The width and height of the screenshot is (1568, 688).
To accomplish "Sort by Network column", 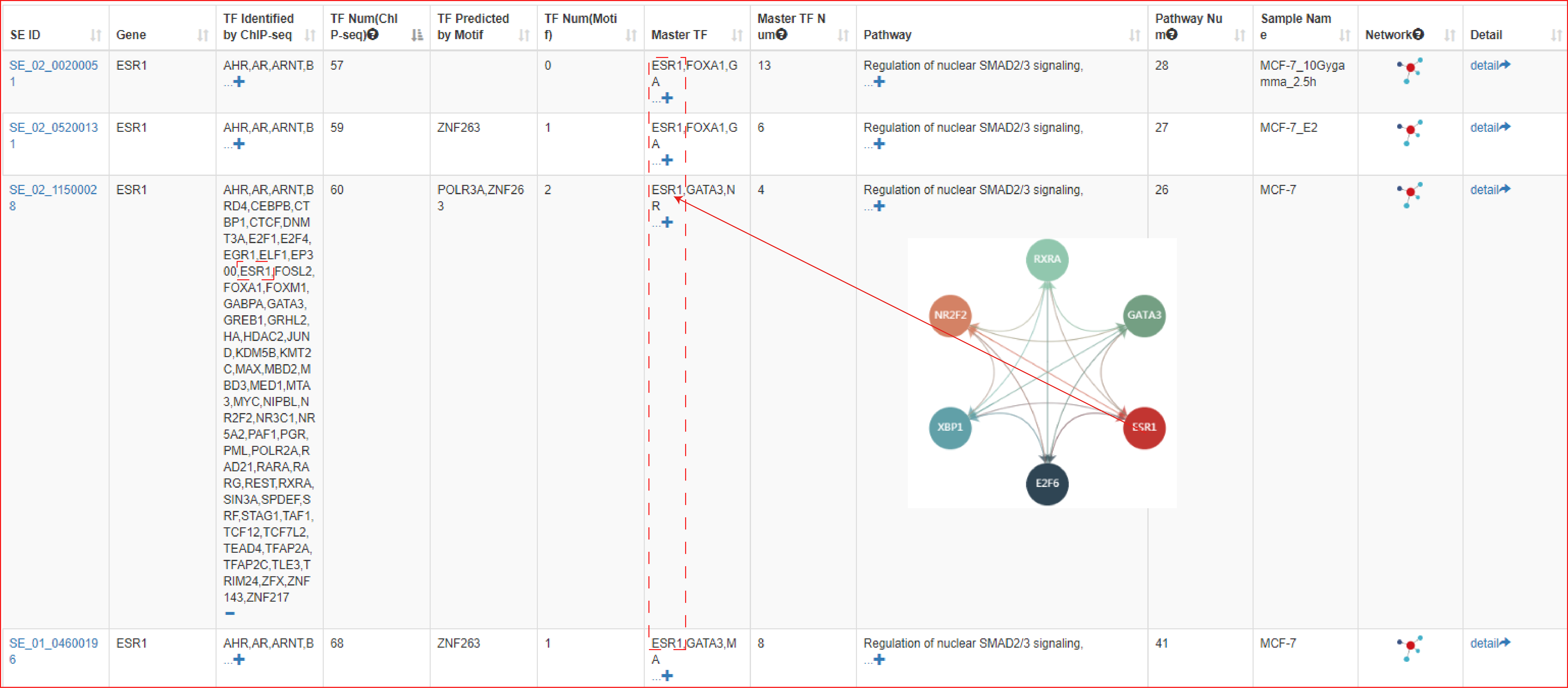I will pyautogui.click(x=1450, y=35).
